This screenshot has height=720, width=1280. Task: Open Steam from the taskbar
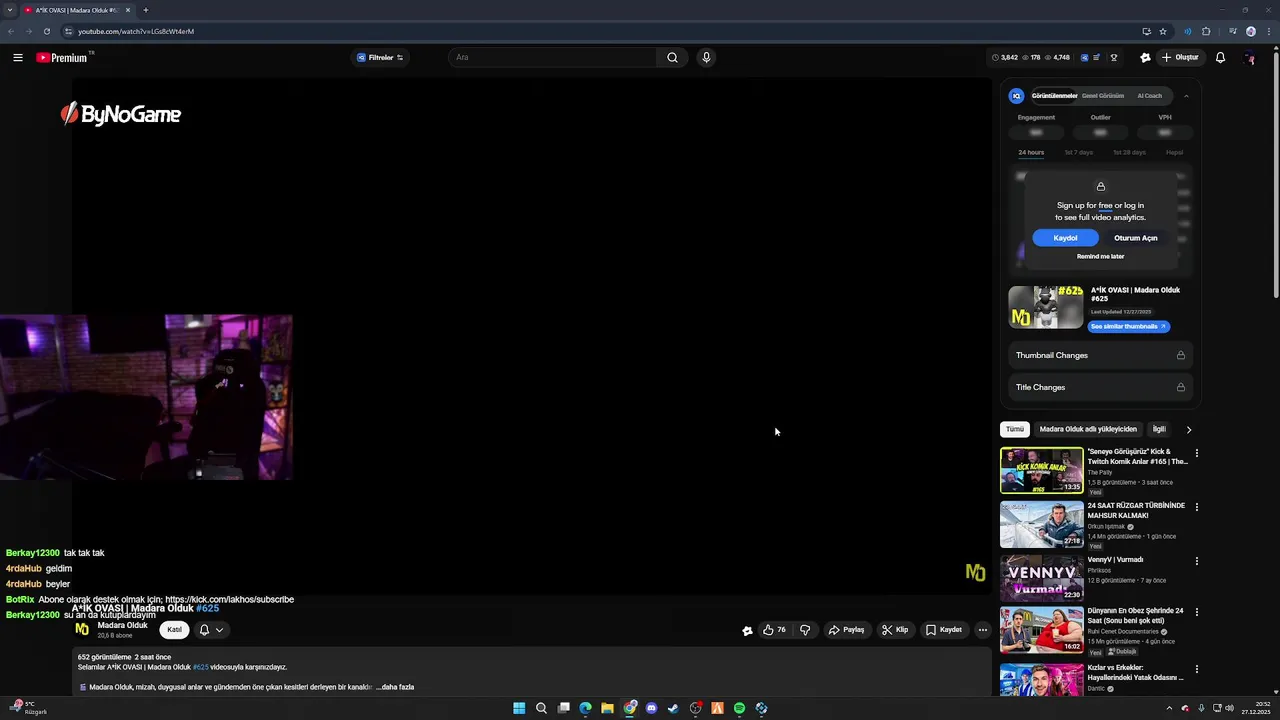tap(673, 708)
